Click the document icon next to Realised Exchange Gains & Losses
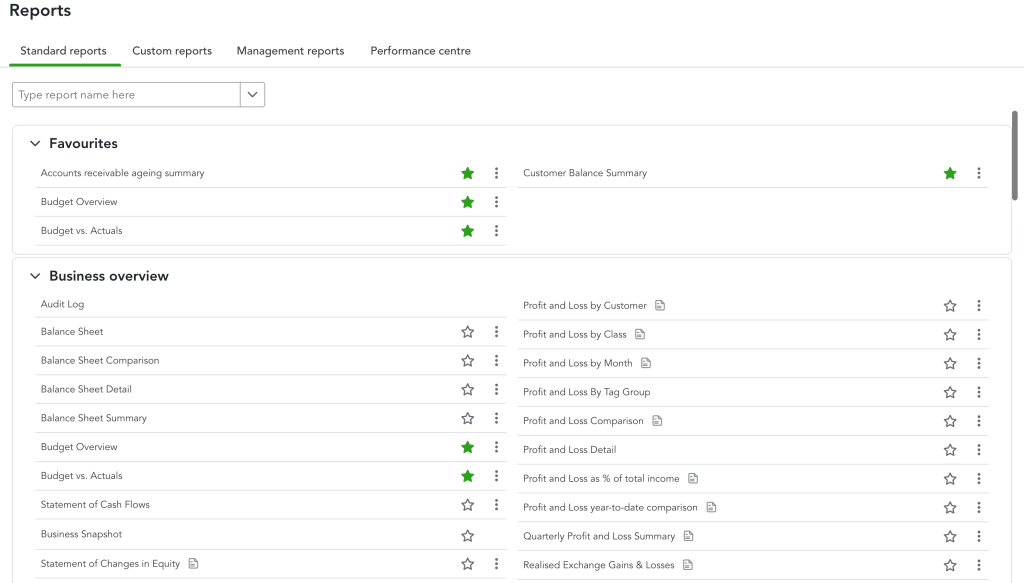The image size is (1024, 583). (686, 563)
